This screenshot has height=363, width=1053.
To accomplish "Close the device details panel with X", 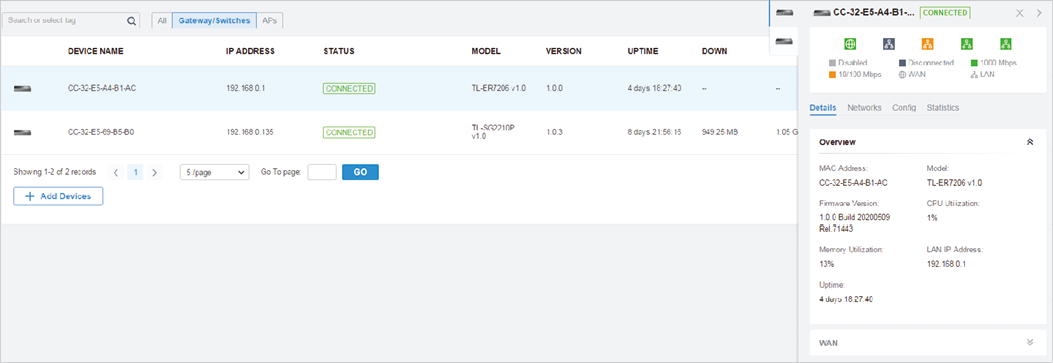I will pyautogui.click(x=1019, y=13).
